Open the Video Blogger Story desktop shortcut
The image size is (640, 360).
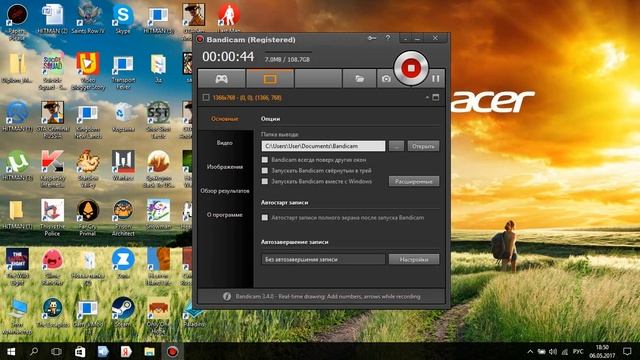pos(87,71)
